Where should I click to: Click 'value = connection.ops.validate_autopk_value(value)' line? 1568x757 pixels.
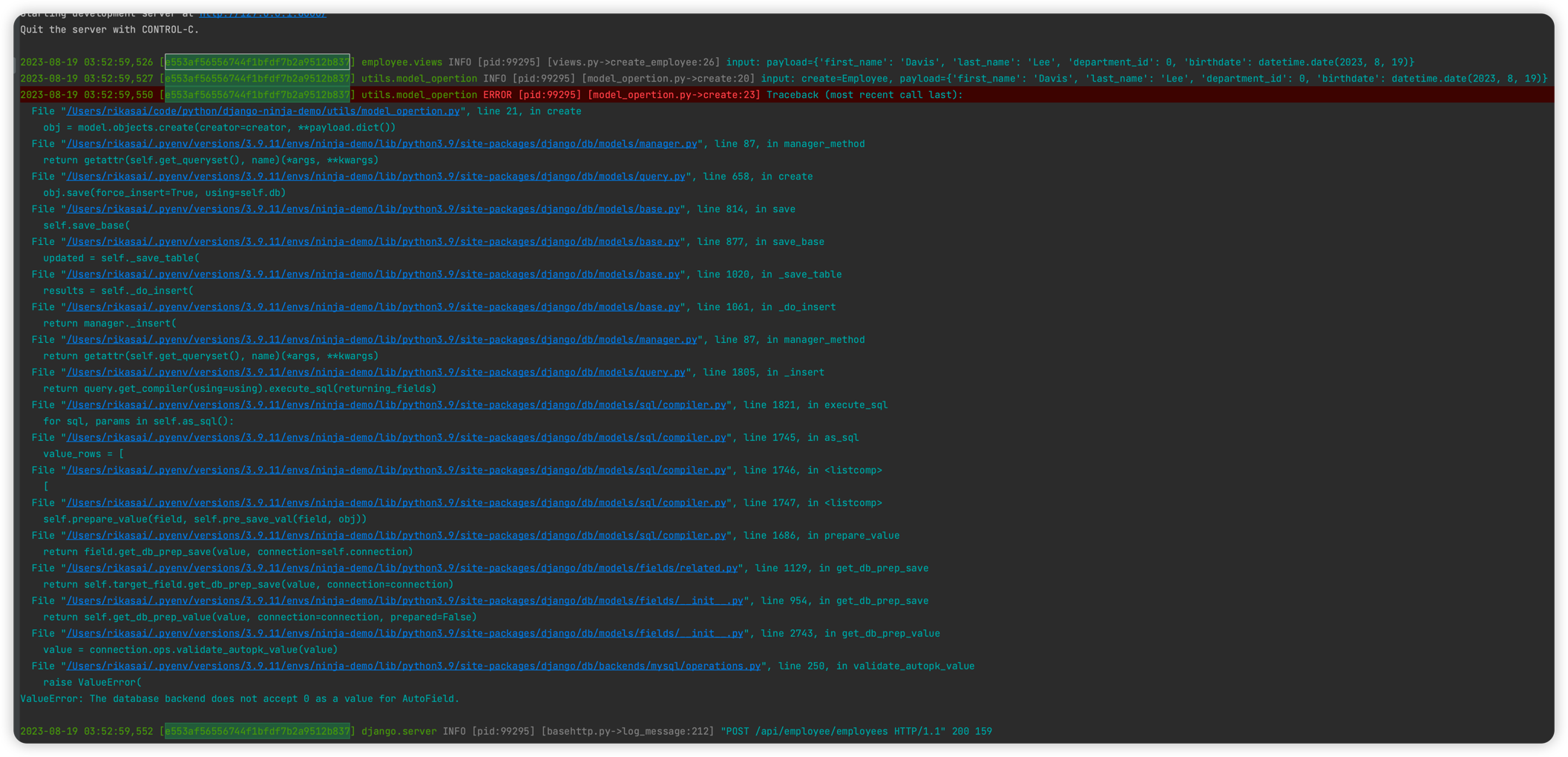[x=191, y=650]
